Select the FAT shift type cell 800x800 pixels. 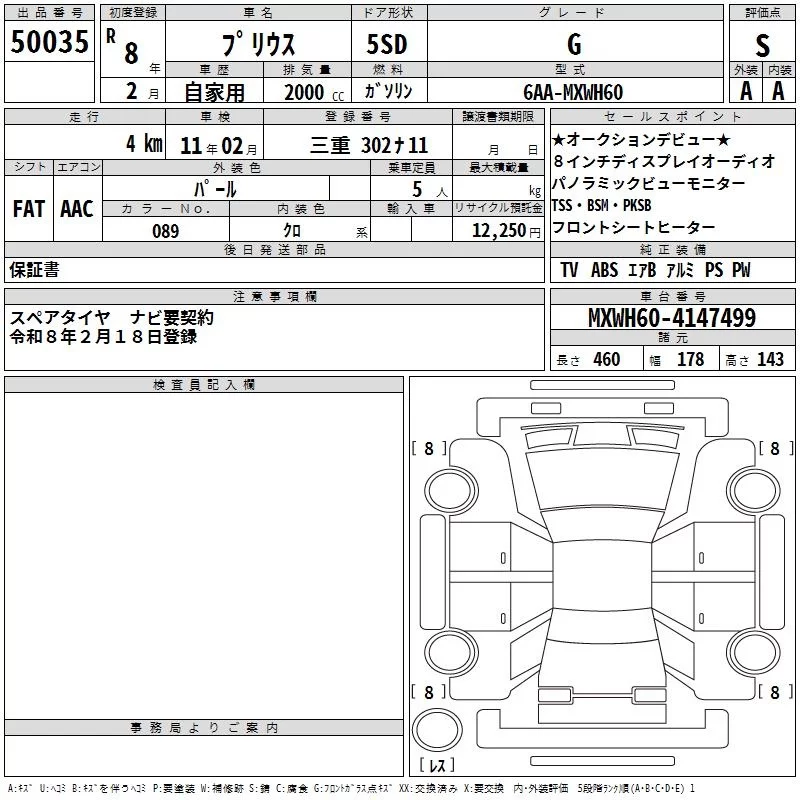(28, 209)
